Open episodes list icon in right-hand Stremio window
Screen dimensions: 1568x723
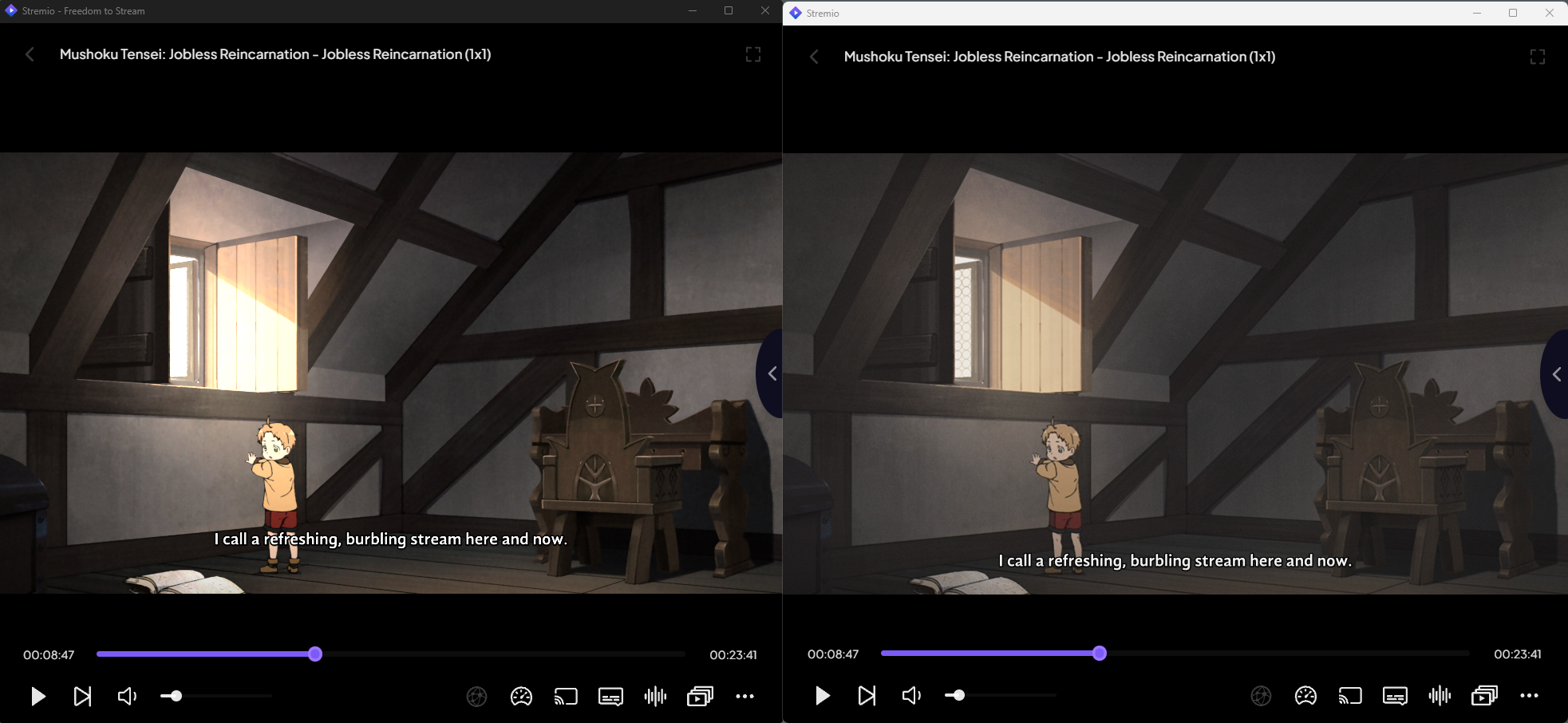pos(1484,696)
